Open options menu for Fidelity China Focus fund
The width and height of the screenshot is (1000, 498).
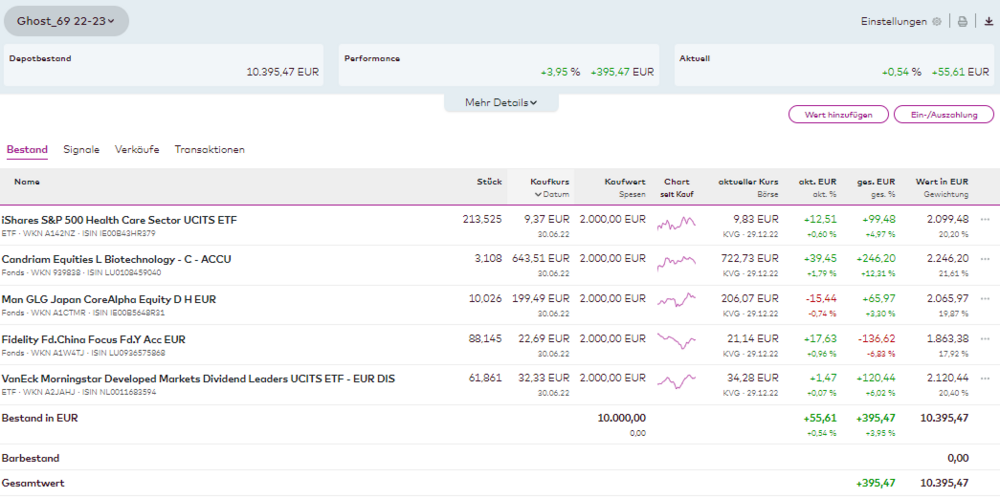click(985, 339)
